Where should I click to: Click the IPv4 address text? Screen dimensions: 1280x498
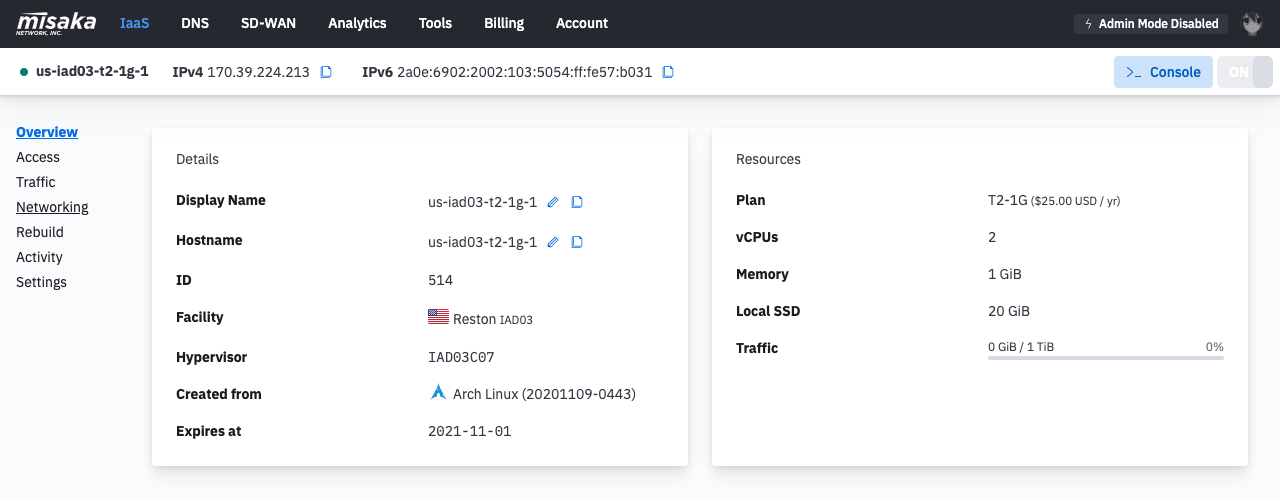coord(258,72)
